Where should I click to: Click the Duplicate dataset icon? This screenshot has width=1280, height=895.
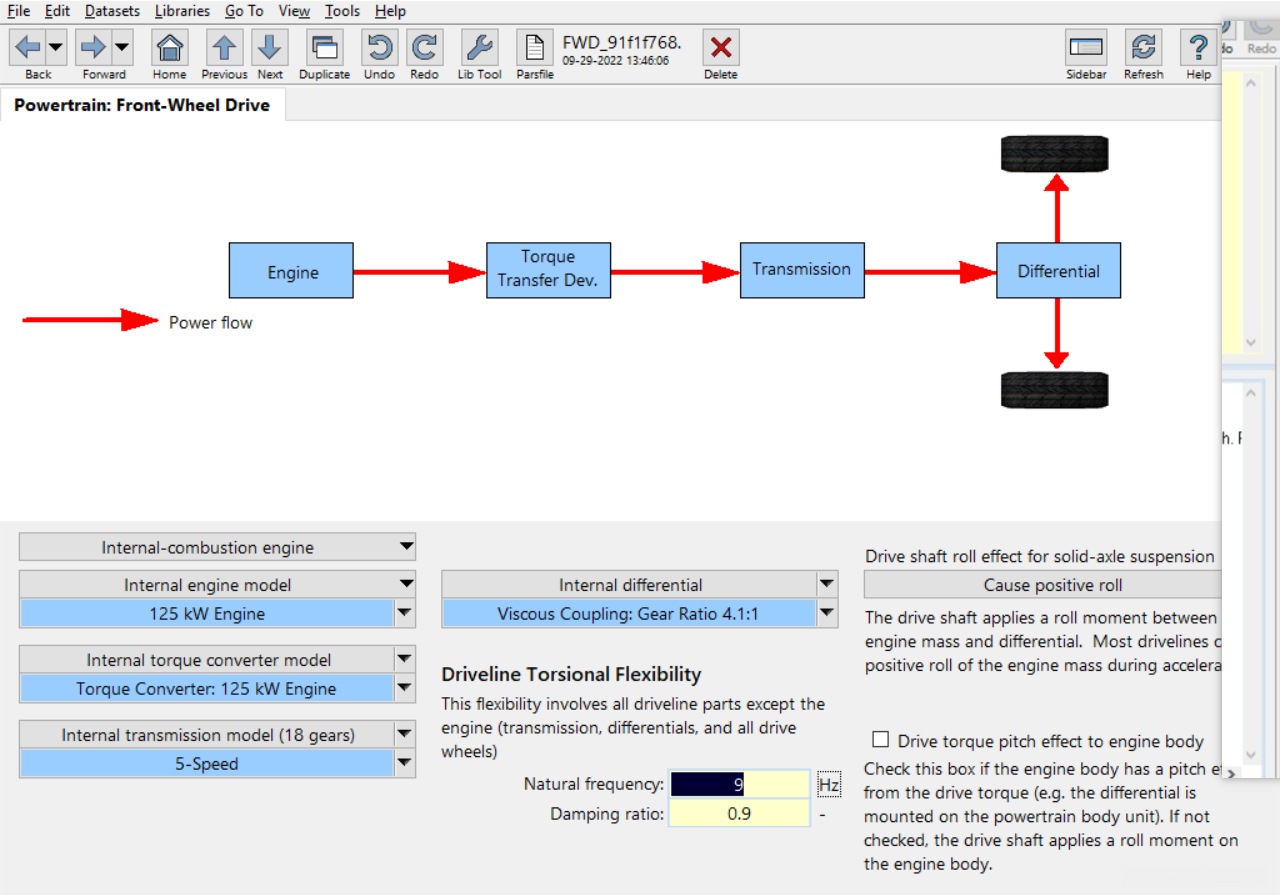324,47
